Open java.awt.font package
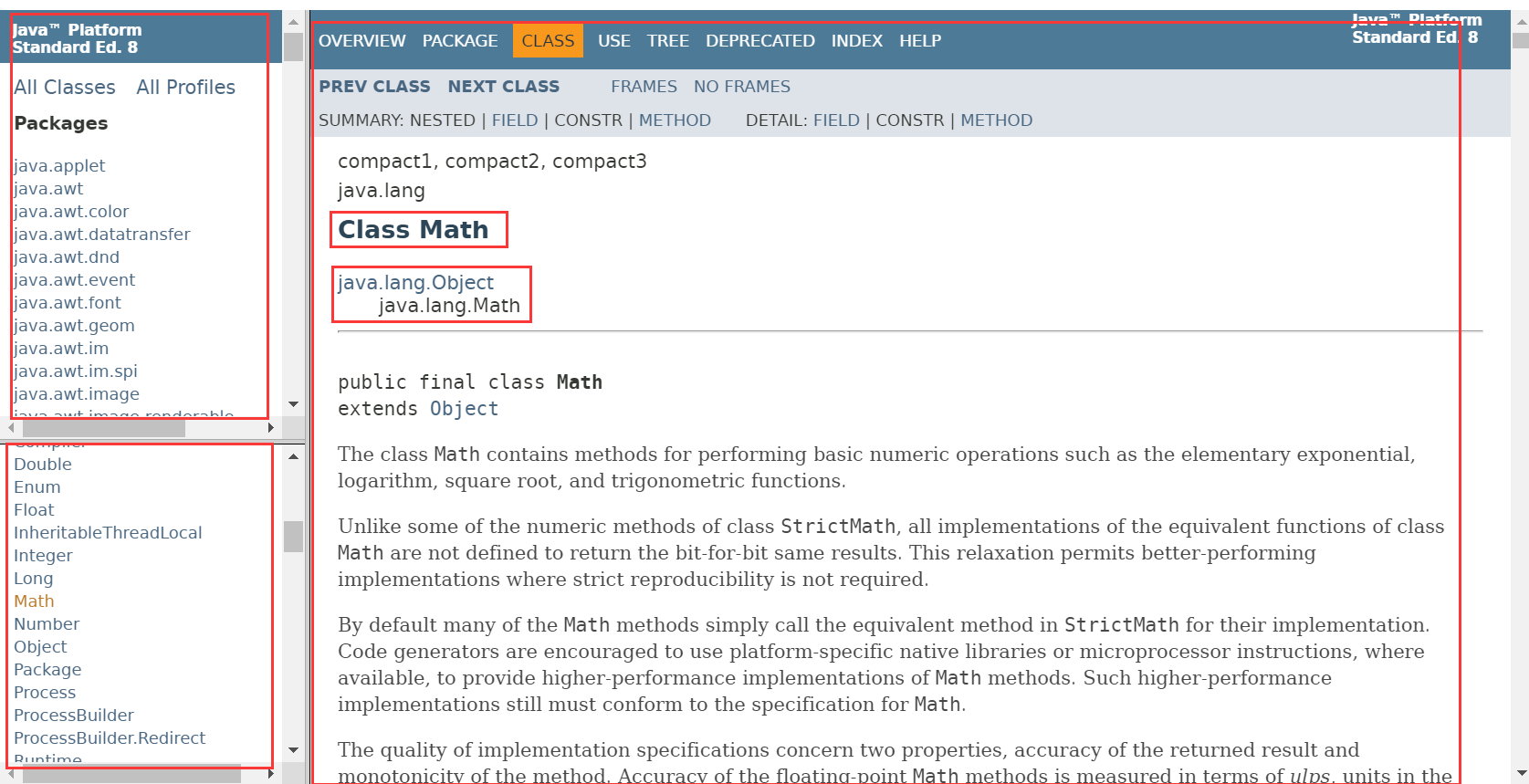This screenshot has width=1529, height=784. pyautogui.click(x=68, y=303)
